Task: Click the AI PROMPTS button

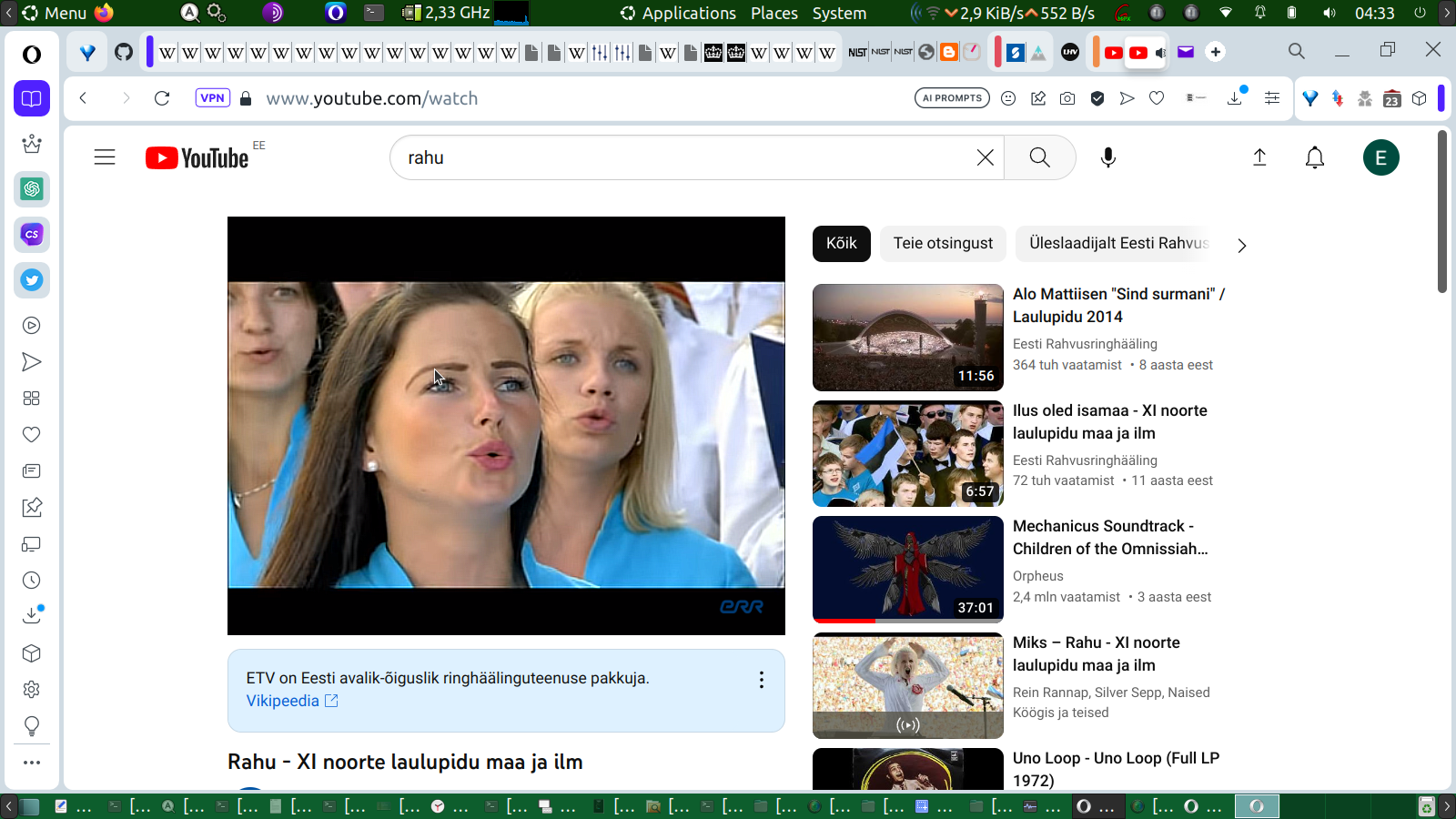Action: pyautogui.click(x=952, y=98)
